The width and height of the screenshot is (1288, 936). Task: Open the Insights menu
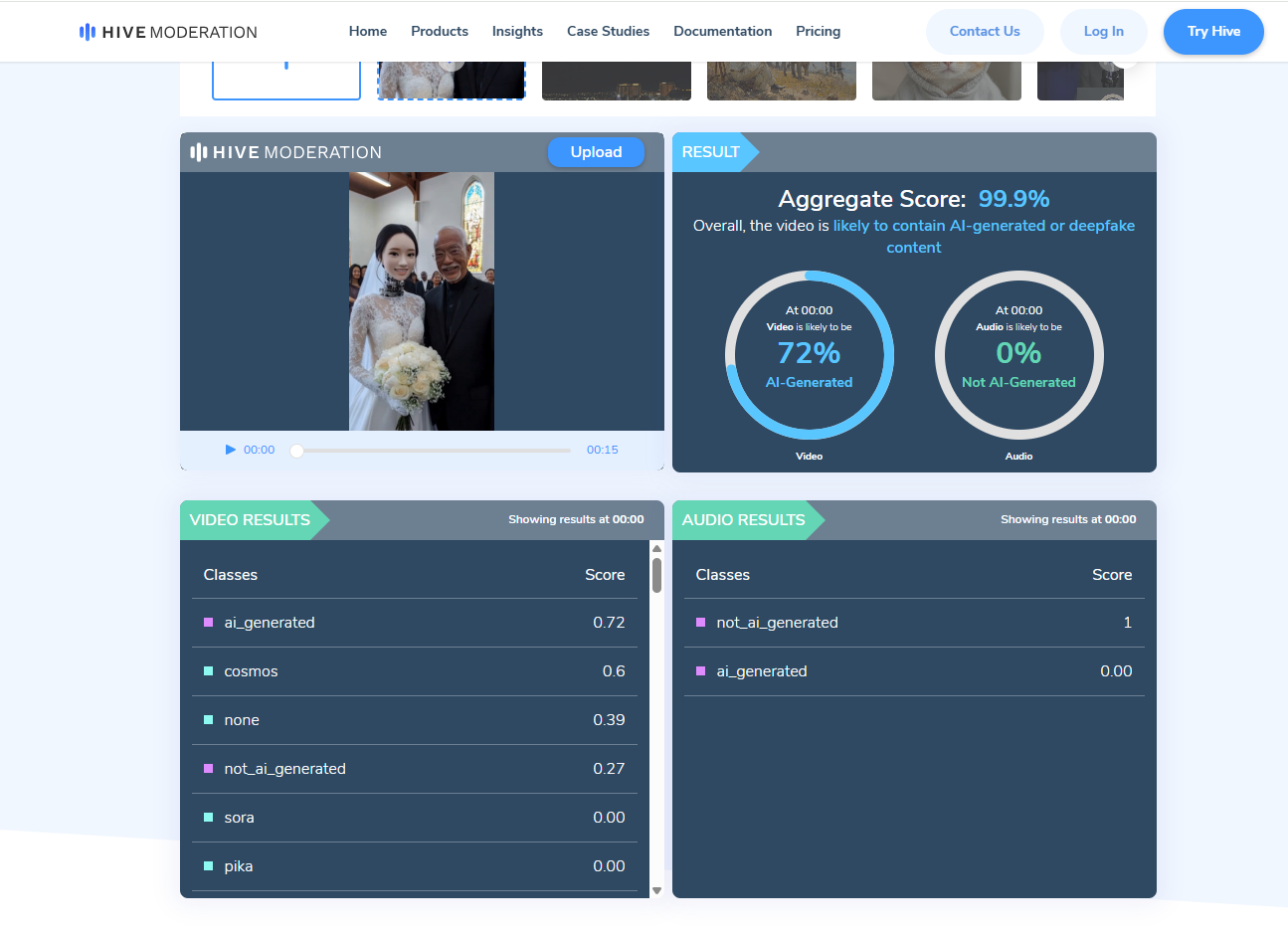[517, 32]
